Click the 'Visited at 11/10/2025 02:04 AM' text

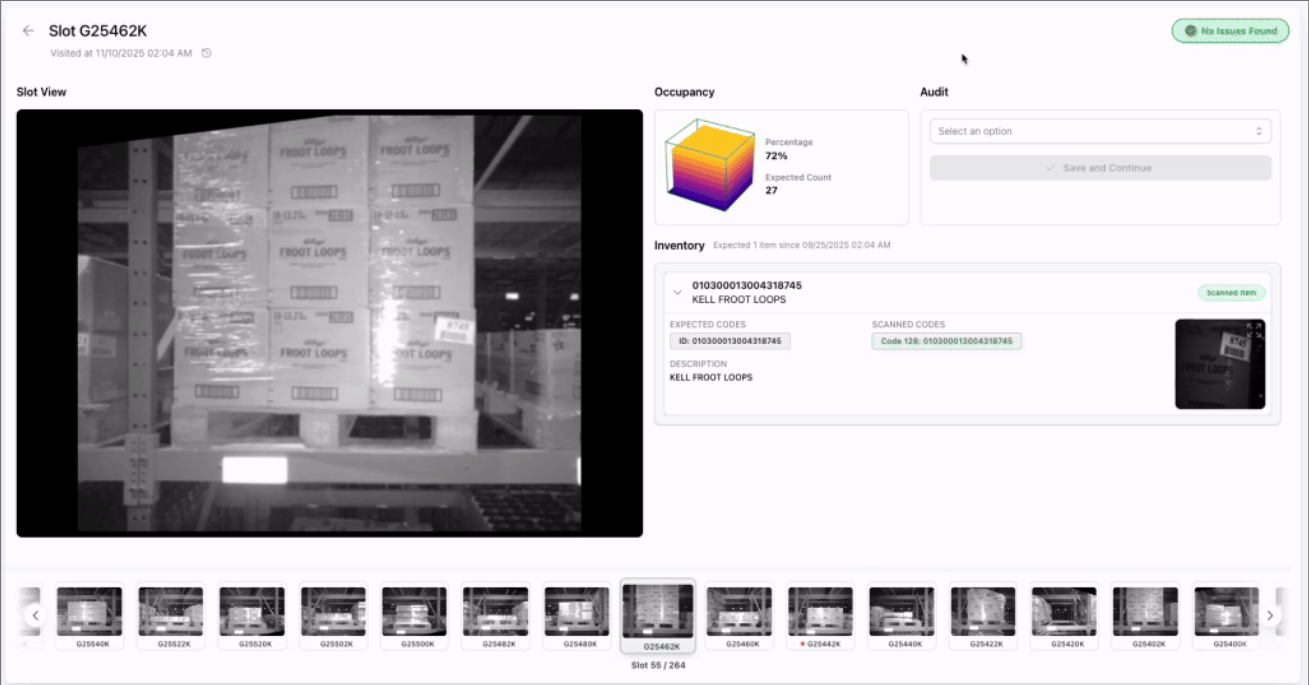tap(121, 53)
